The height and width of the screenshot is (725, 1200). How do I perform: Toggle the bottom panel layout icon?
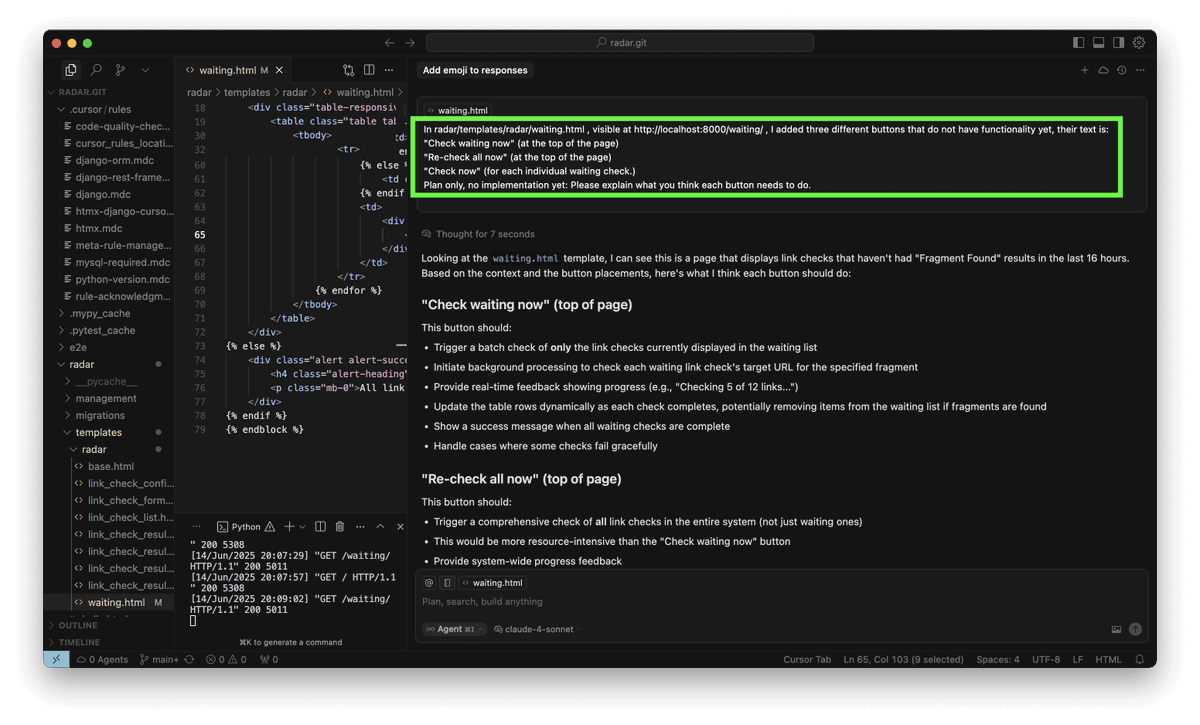tap(1098, 43)
